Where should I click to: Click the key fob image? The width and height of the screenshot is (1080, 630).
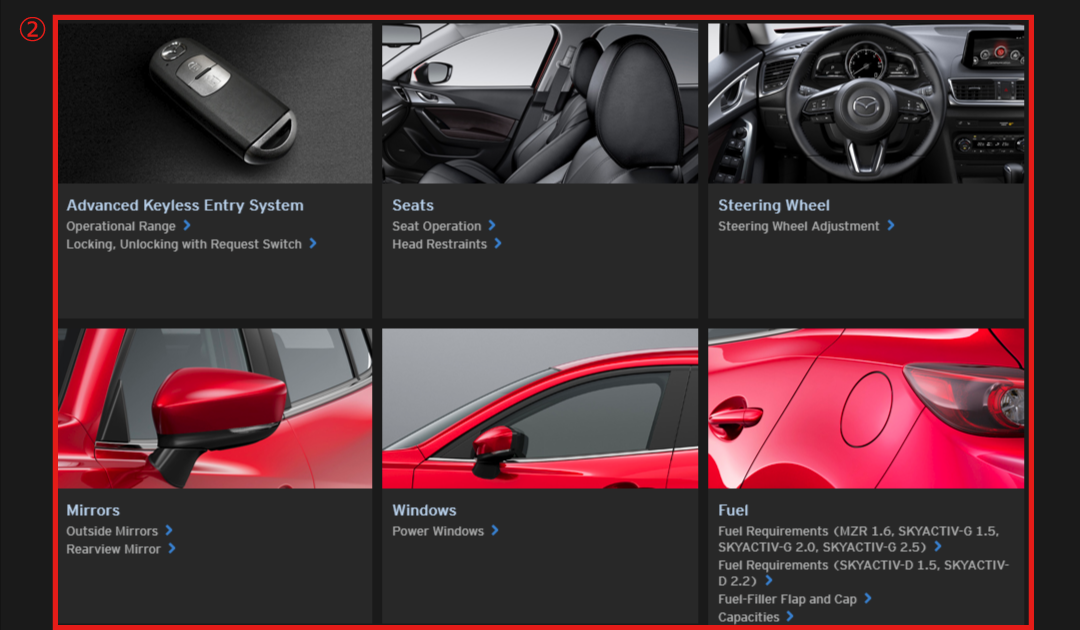[215, 103]
